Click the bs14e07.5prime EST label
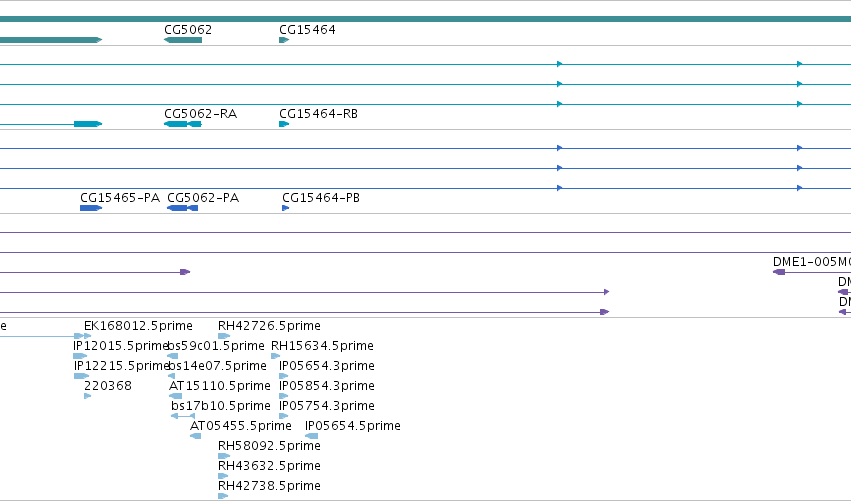 217,366
